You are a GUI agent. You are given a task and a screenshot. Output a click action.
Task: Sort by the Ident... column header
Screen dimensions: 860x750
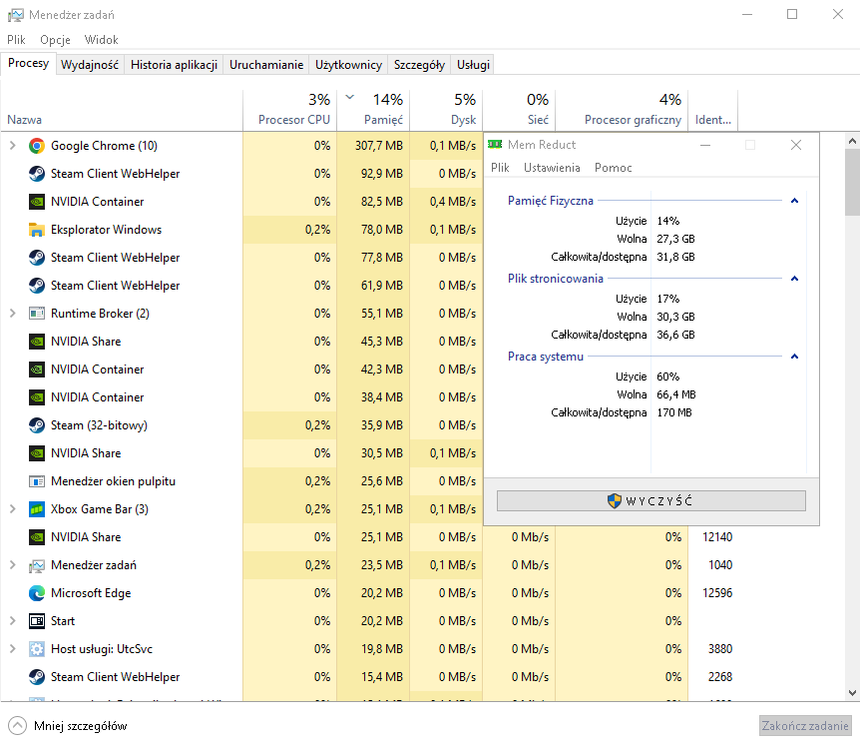[713, 111]
